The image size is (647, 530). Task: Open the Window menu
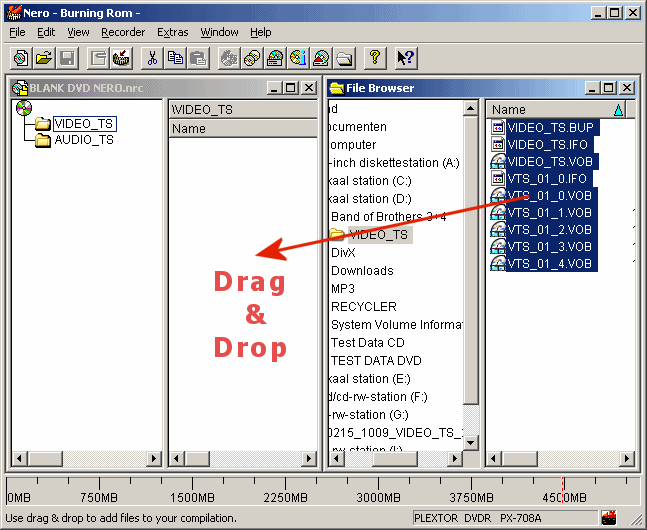(x=219, y=32)
